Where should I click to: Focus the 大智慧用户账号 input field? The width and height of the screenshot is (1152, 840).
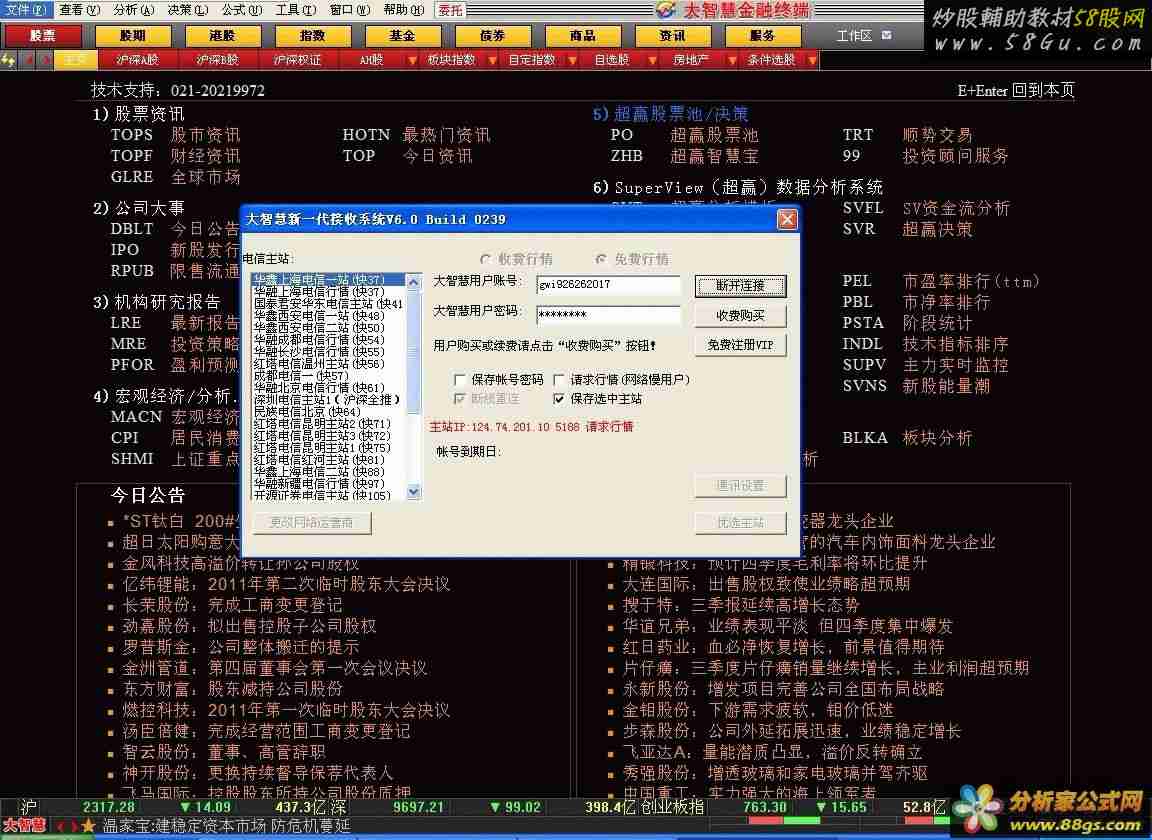pos(608,284)
